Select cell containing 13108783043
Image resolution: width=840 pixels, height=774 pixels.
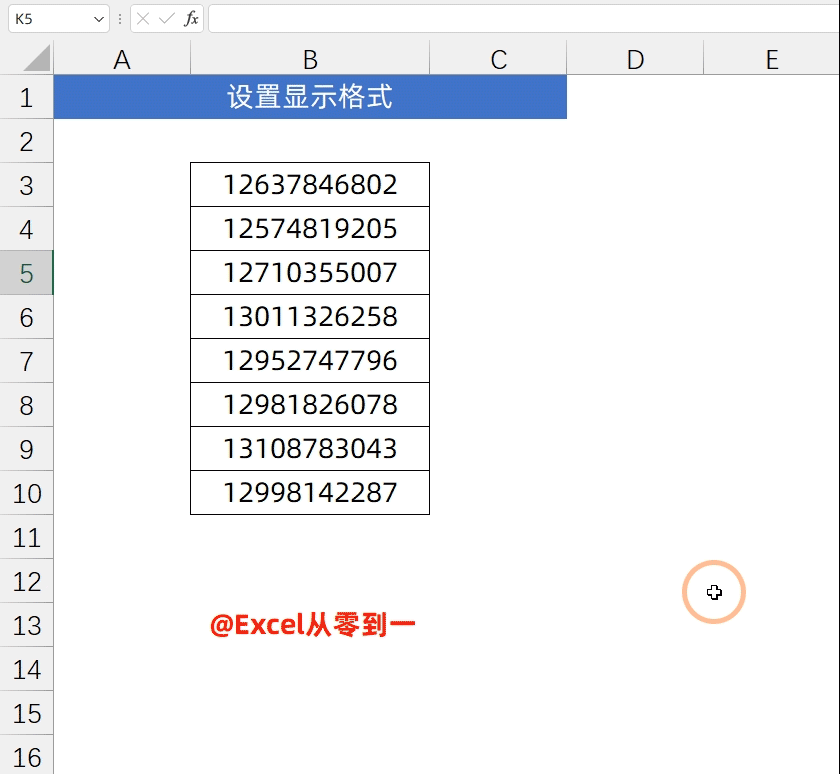310,448
